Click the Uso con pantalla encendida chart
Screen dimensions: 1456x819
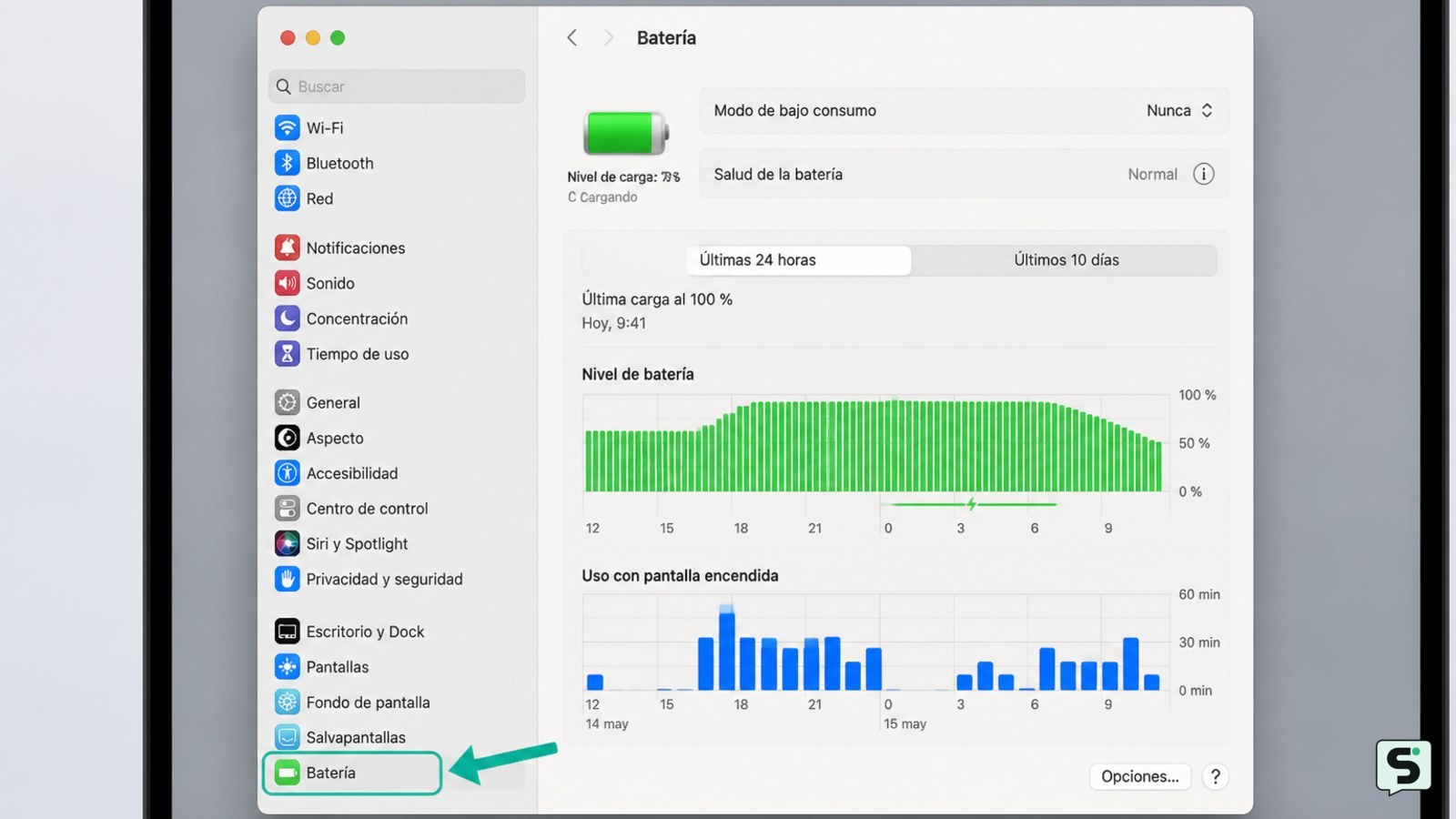point(875,643)
